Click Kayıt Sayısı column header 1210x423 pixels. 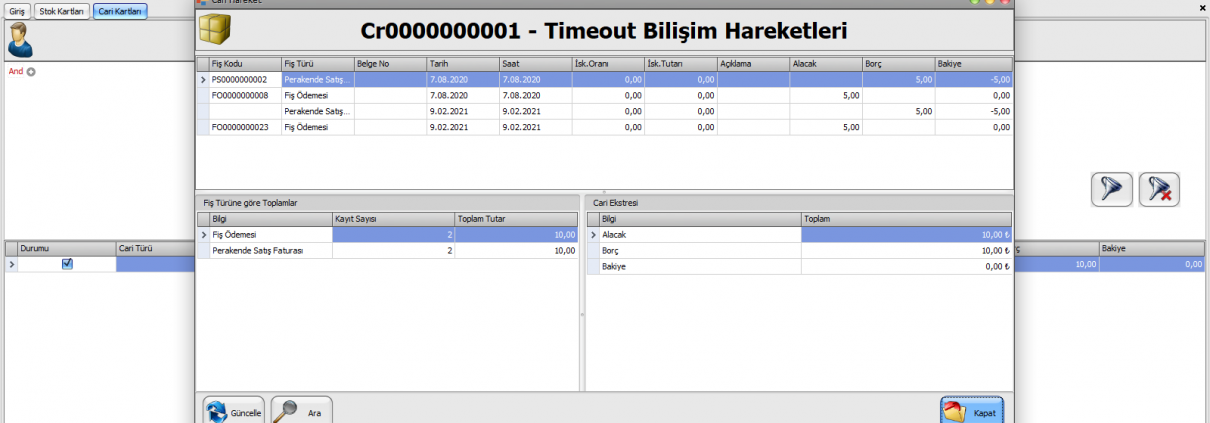click(393, 219)
